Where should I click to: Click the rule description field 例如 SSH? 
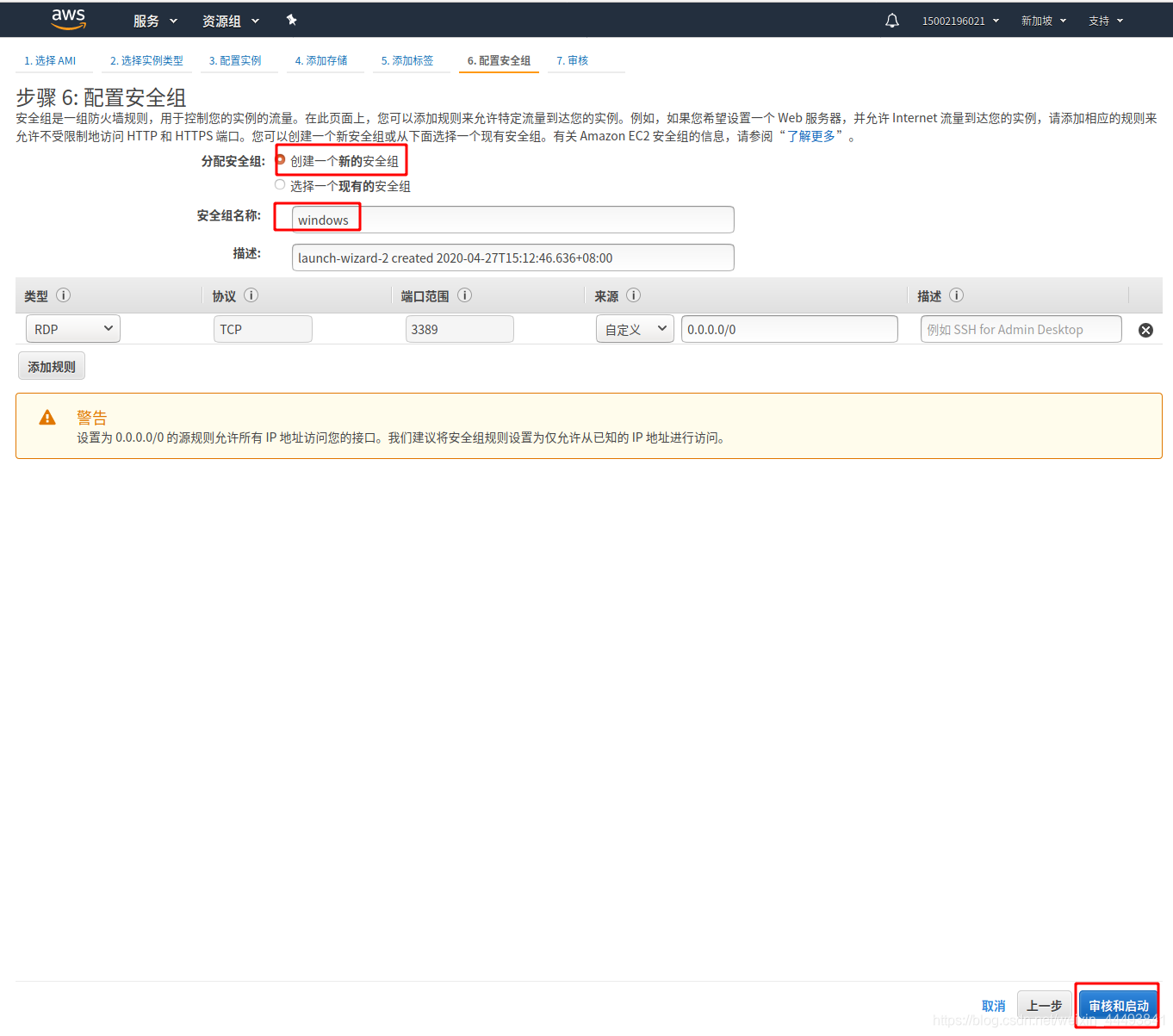tap(1021, 329)
